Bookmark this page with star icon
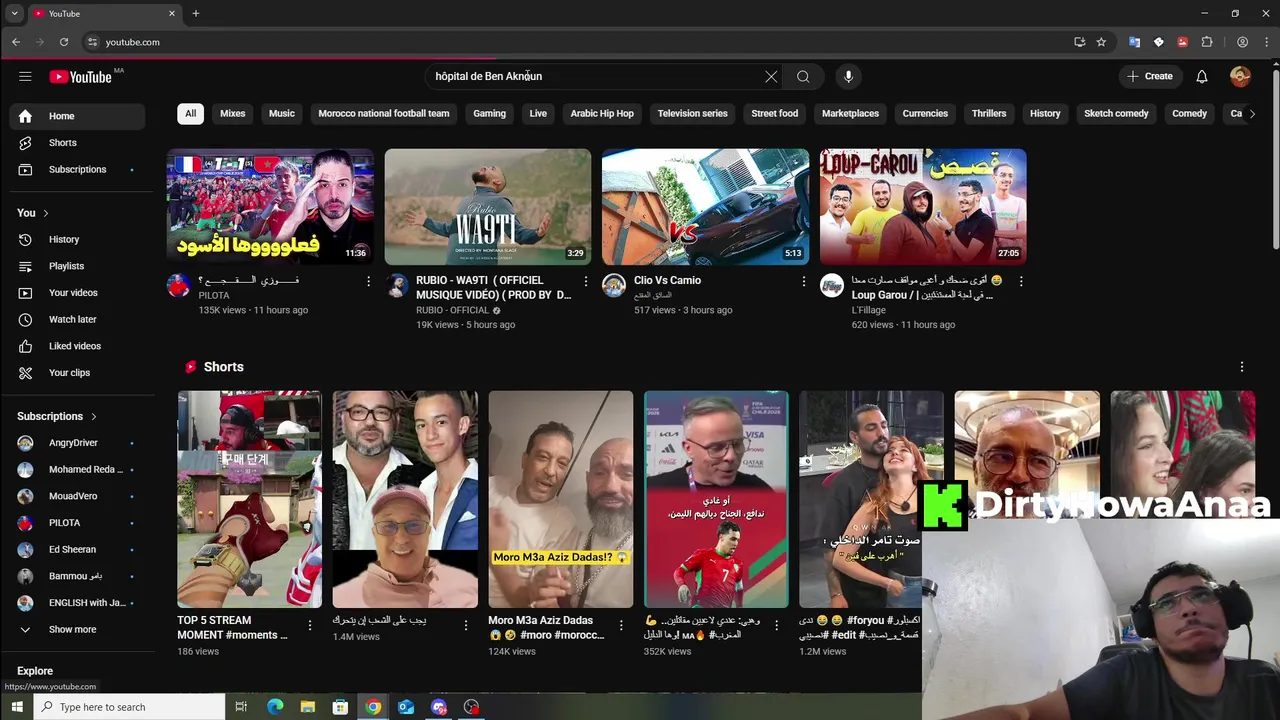1280x720 pixels. [1101, 42]
